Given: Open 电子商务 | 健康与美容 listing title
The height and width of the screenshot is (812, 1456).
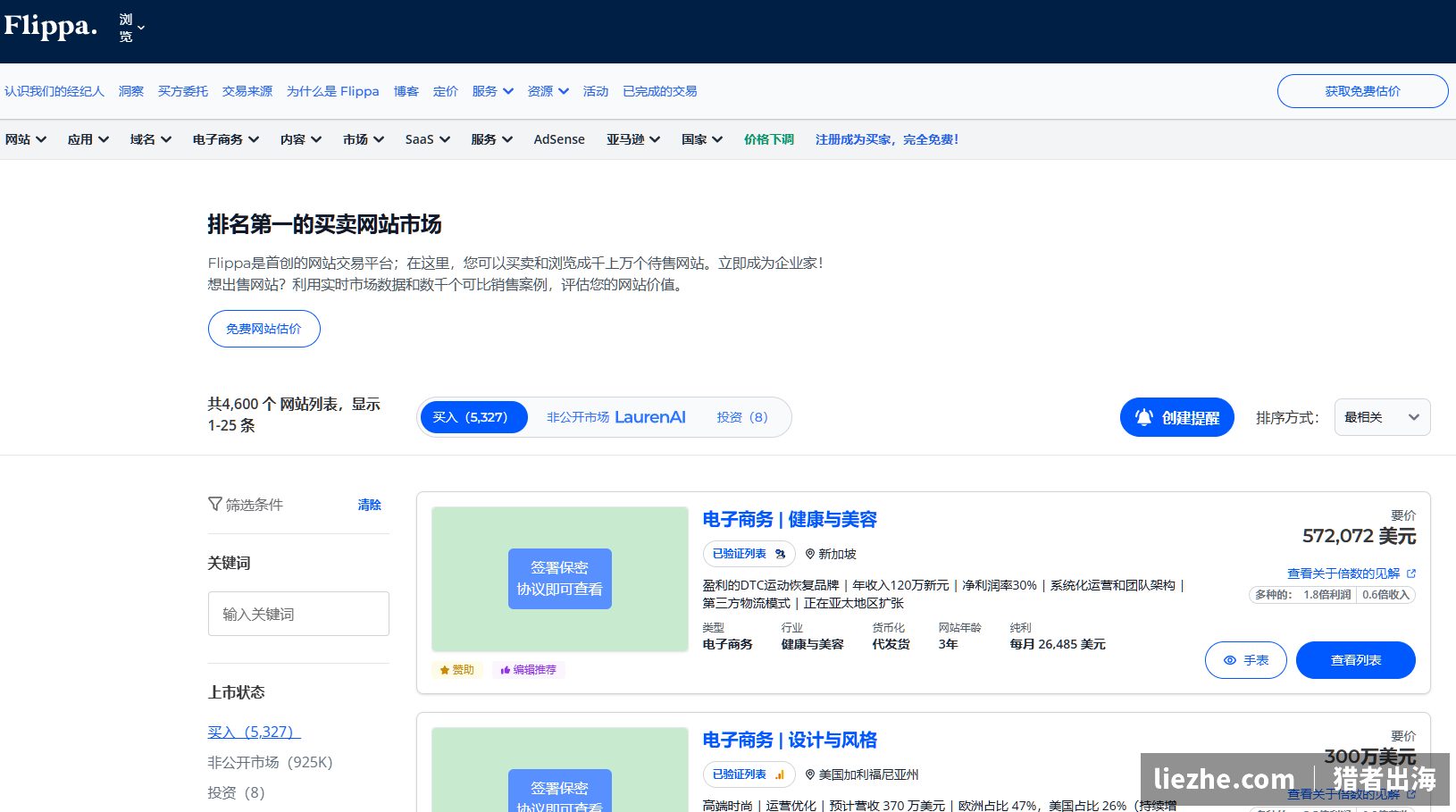Looking at the screenshot, I should click(790, 519).
